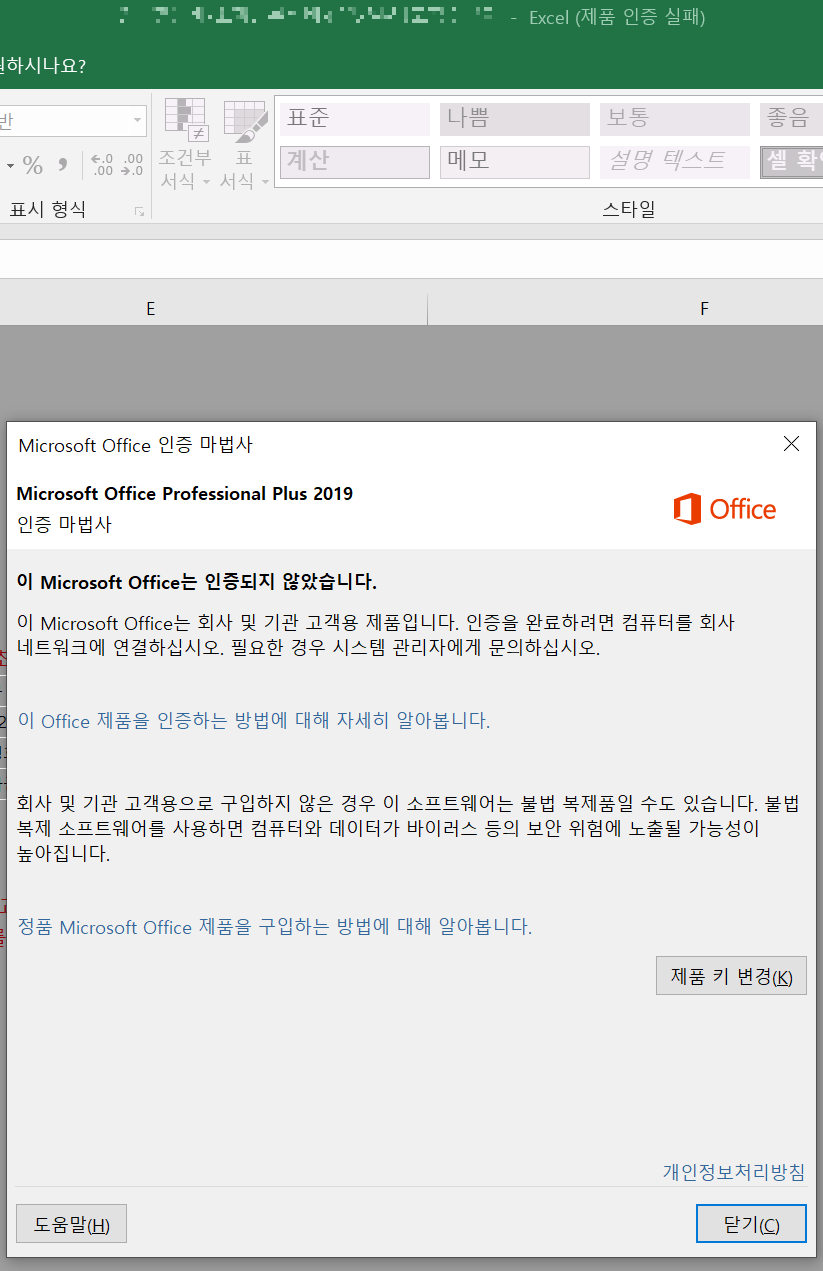Click the 제품 키 변경(K) button
This screenshot has height=1271, width=823.
tap(731, 976)
